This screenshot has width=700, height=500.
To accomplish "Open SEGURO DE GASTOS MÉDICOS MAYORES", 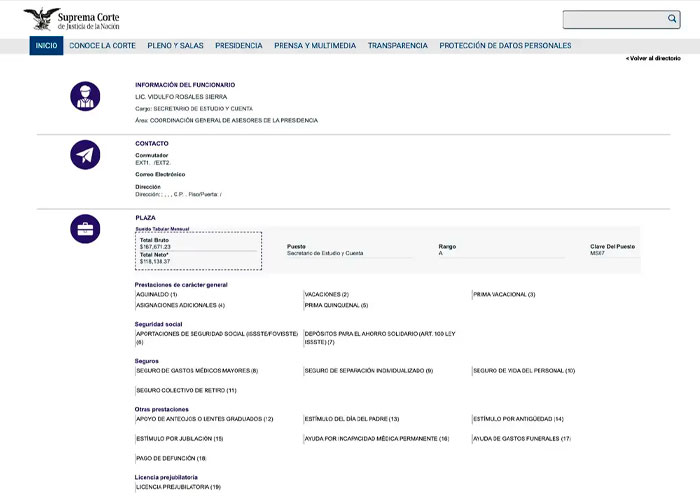I will pos(197,371).
